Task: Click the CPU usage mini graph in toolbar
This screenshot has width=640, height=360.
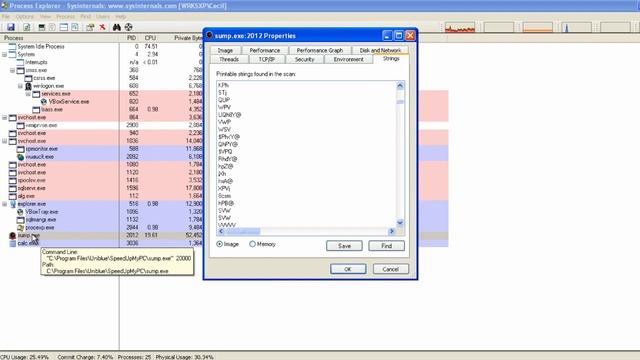Action: [x=460, y=27]
